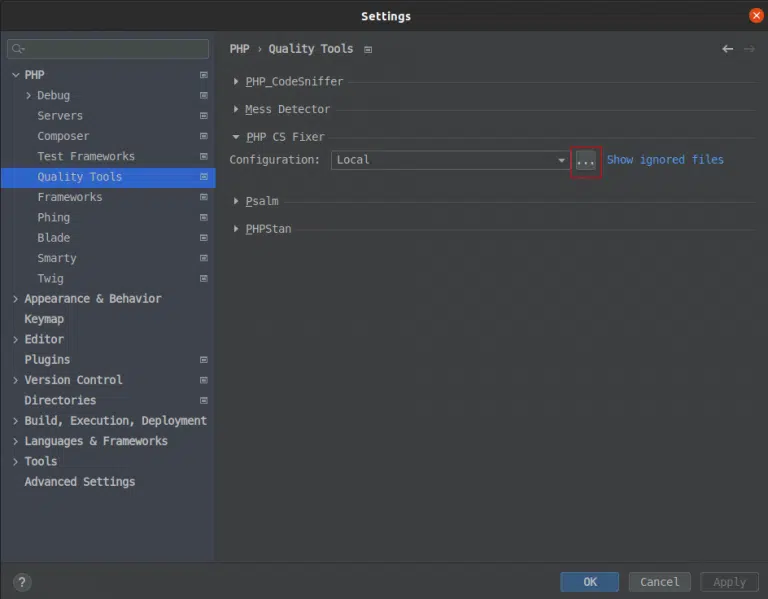Viewport: 768px width, 599px height.
Task: Click the back navigation arrow icon
Action: [x=727, y=49]
